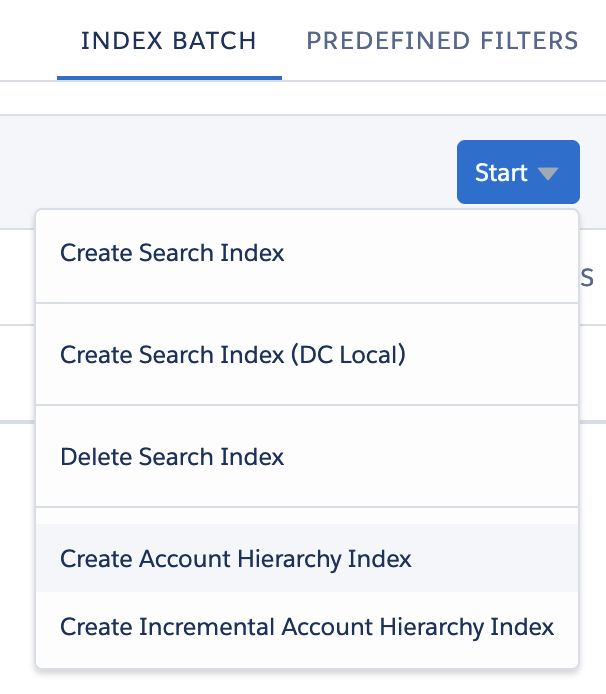The image size is (606, 694).
Task: Click the gray triangle beside Start
Action: (x=548, y=173)
